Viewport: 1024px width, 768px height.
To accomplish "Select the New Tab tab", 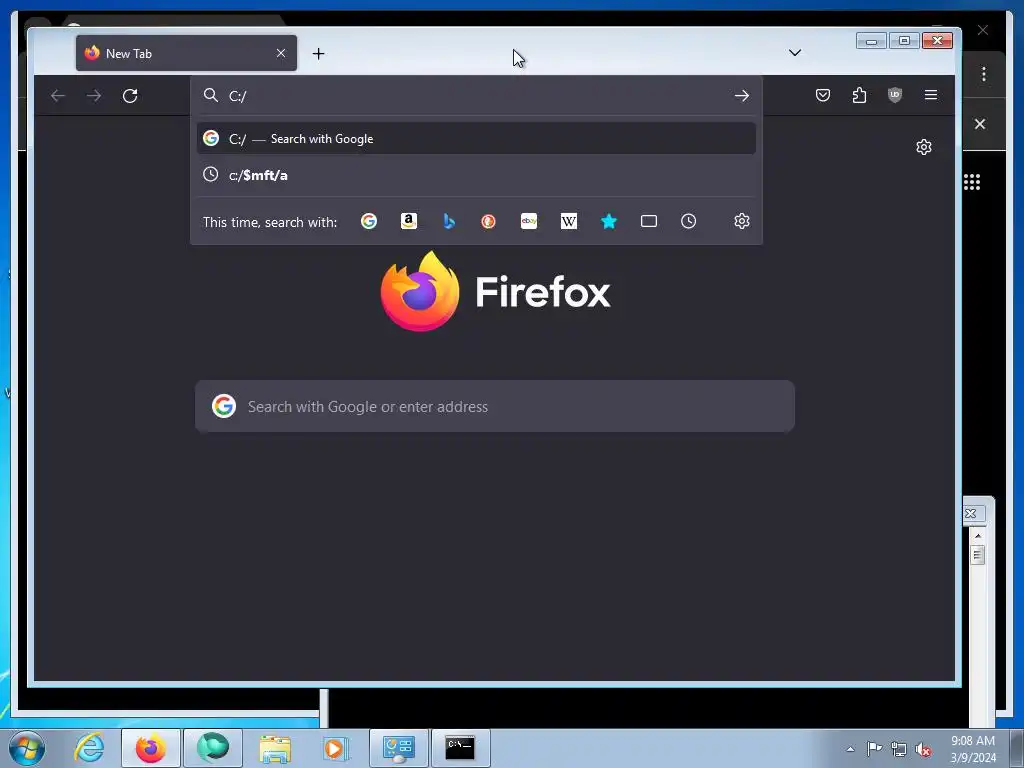I will [186, 53].
